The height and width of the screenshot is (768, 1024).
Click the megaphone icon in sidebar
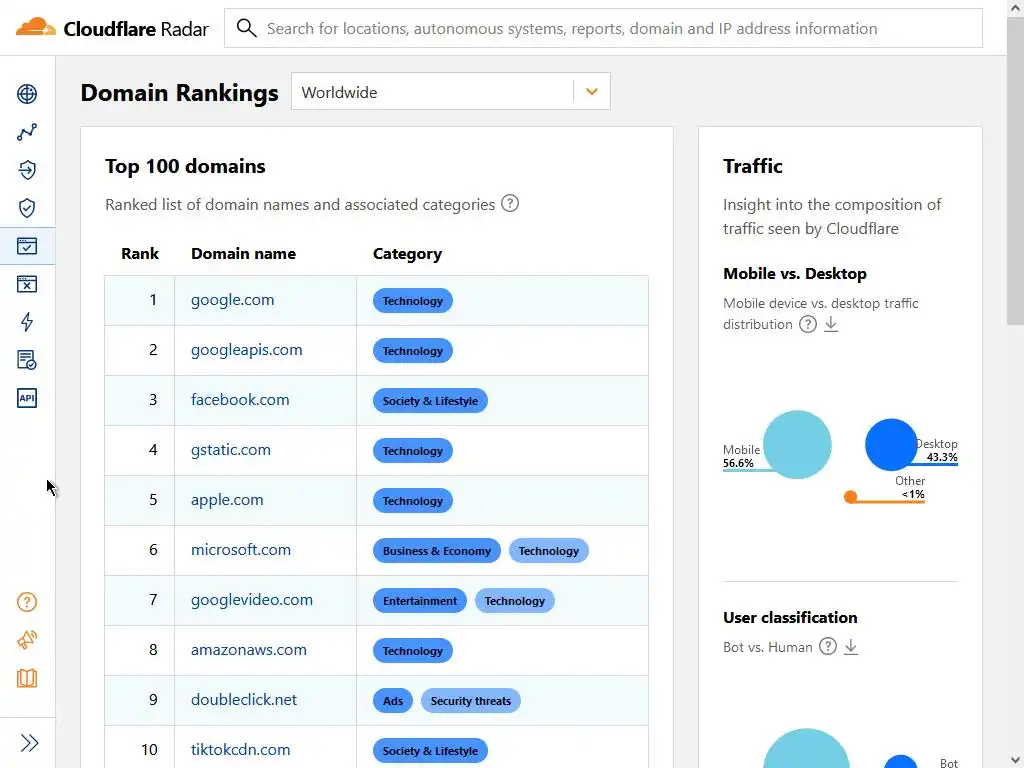[27, 640]
